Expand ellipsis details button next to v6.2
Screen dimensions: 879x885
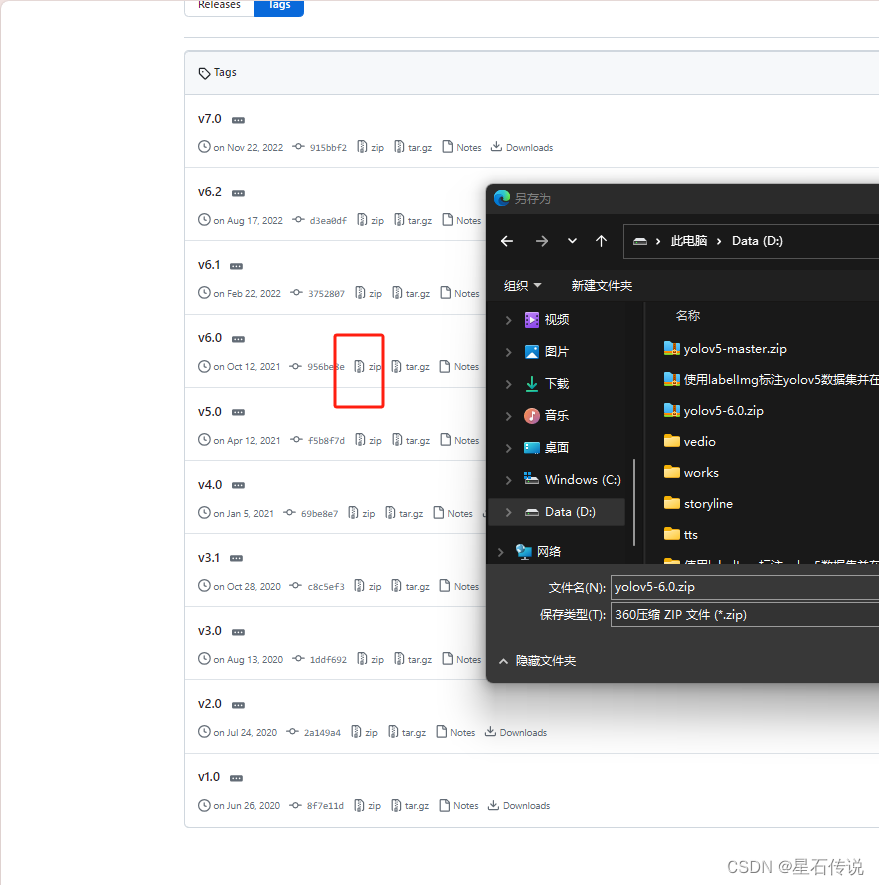pos(238,193)
